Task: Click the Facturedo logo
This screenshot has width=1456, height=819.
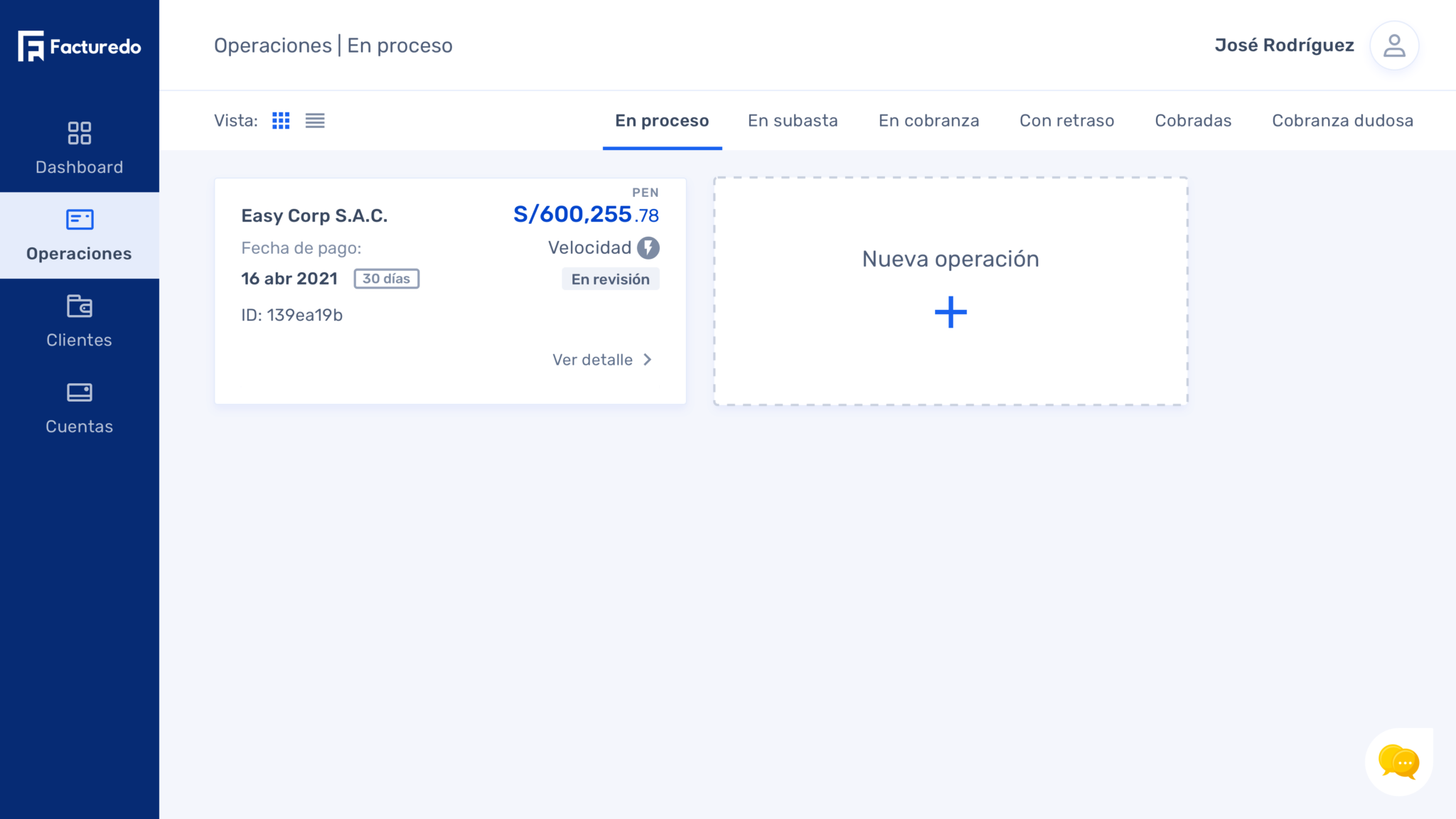Action: click(x=80, y=46)
